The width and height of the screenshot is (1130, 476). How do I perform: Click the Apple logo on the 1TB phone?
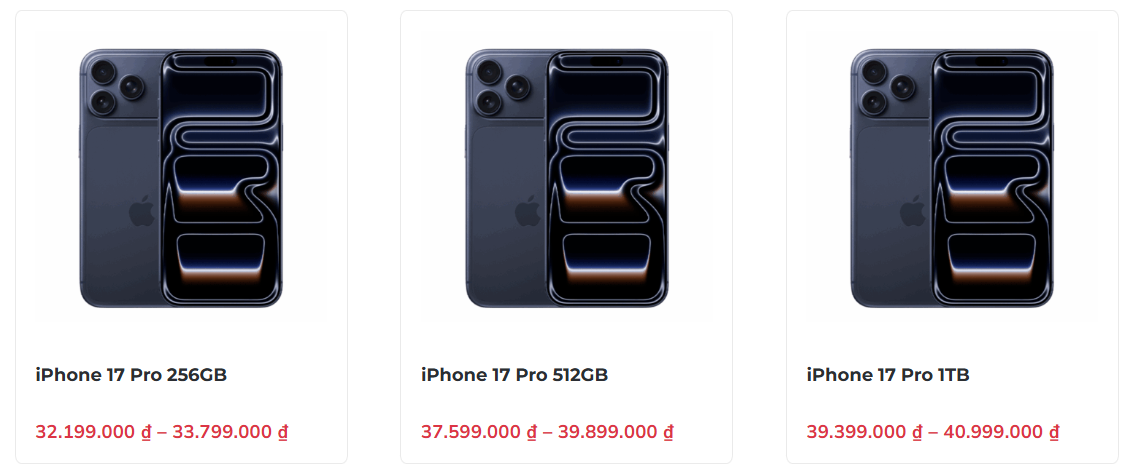912,211
